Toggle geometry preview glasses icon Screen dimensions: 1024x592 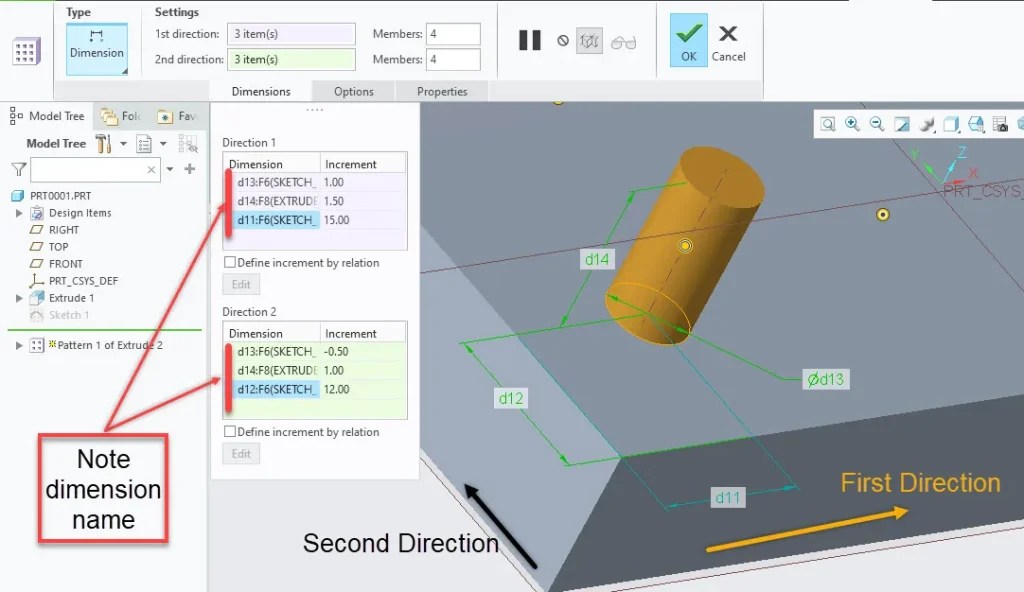tap(622, 40)
